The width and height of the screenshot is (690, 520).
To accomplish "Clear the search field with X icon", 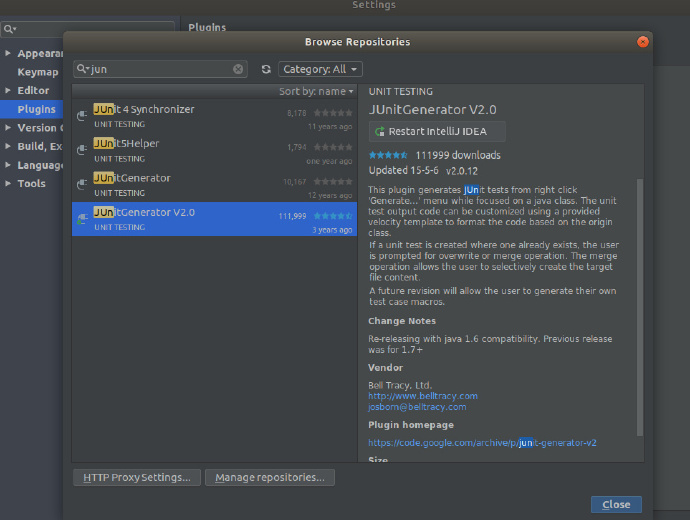I will coord(238,70).
